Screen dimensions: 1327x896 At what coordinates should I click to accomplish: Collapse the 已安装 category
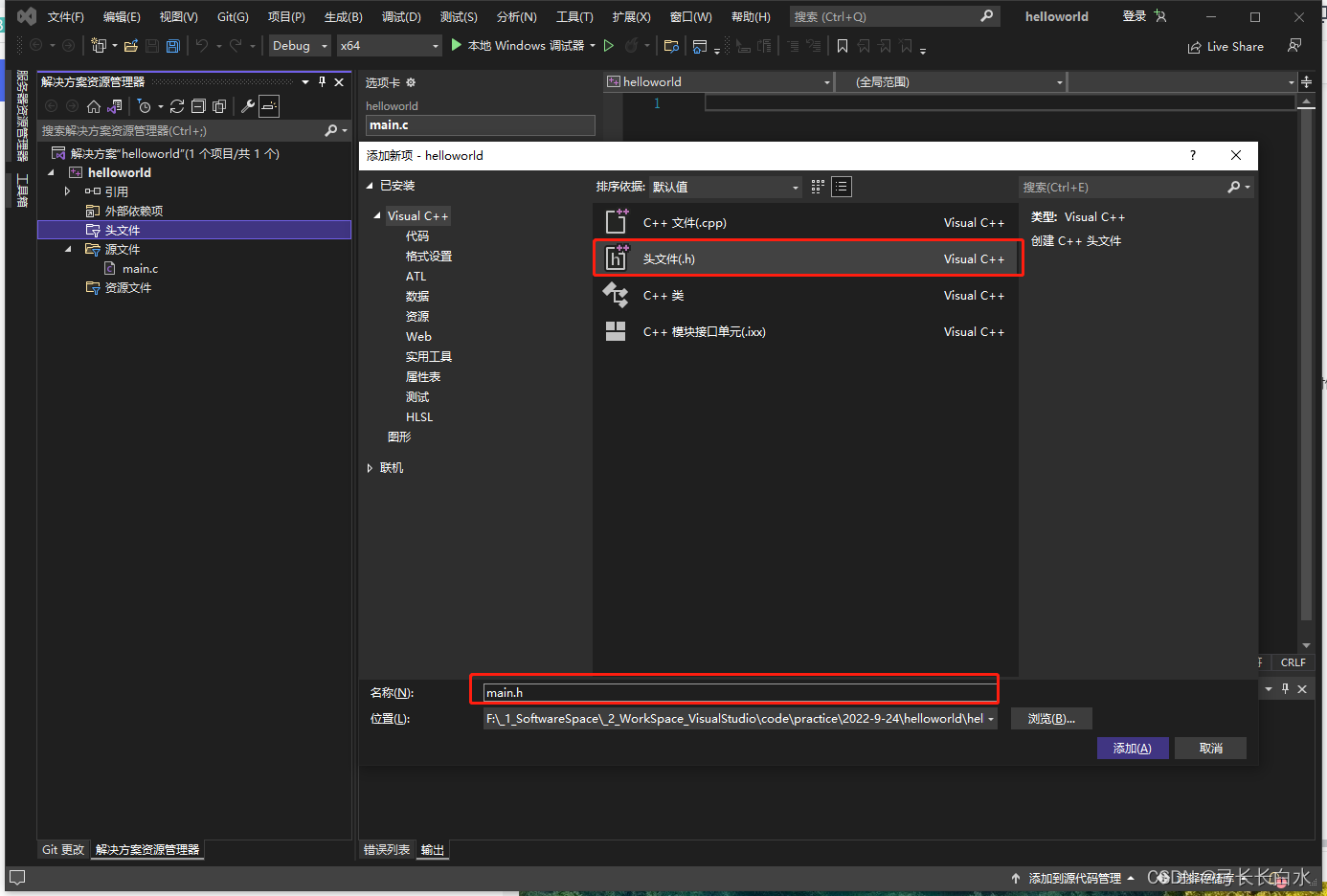click(x=370, y=186)
